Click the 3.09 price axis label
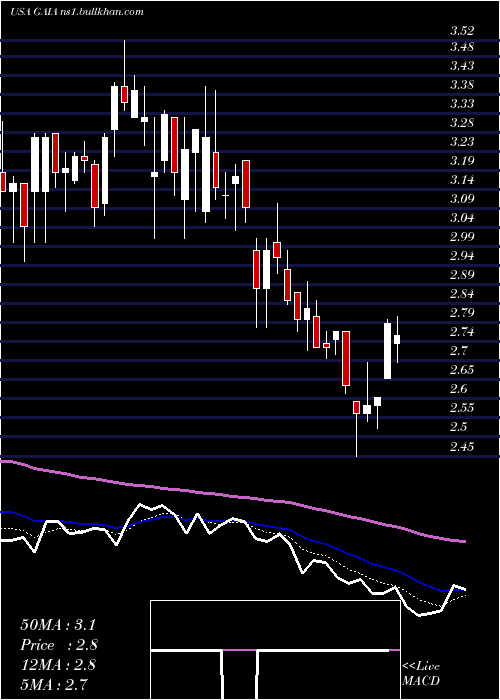 [462, 198]
